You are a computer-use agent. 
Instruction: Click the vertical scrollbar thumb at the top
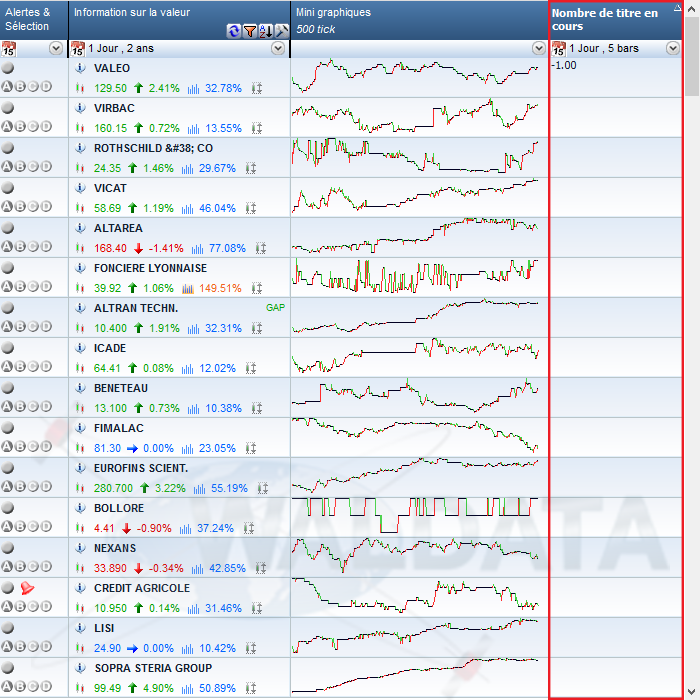click(692, 57)
